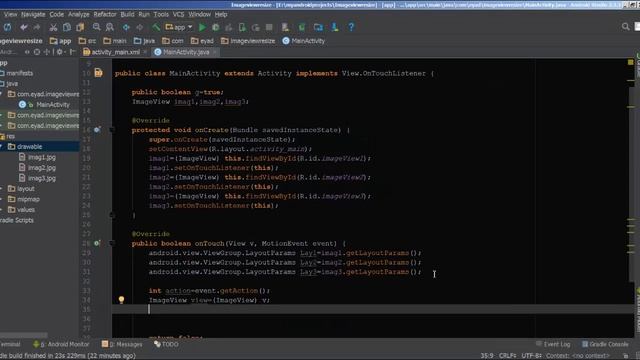This screenshot has width=640, height=360.
Task: Select Gradle Scripts in project tree
Action: click(16, 220)
